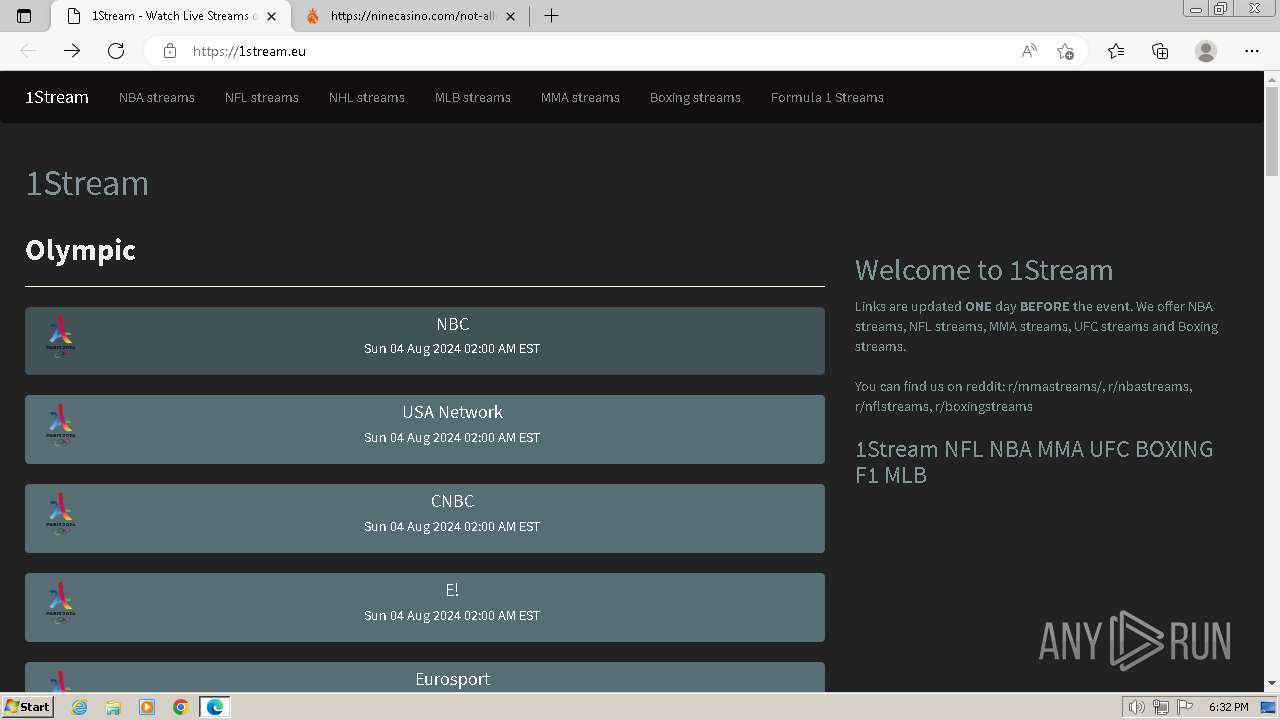Close the 1Stream tab
The height and width of the screenshot is (720, 1280).
click(271, 16)
